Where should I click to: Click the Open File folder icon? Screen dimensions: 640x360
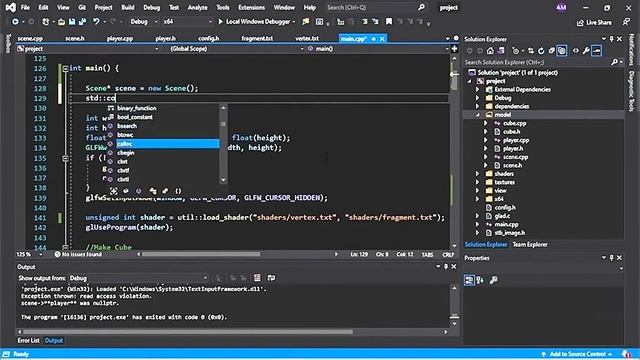61,22
